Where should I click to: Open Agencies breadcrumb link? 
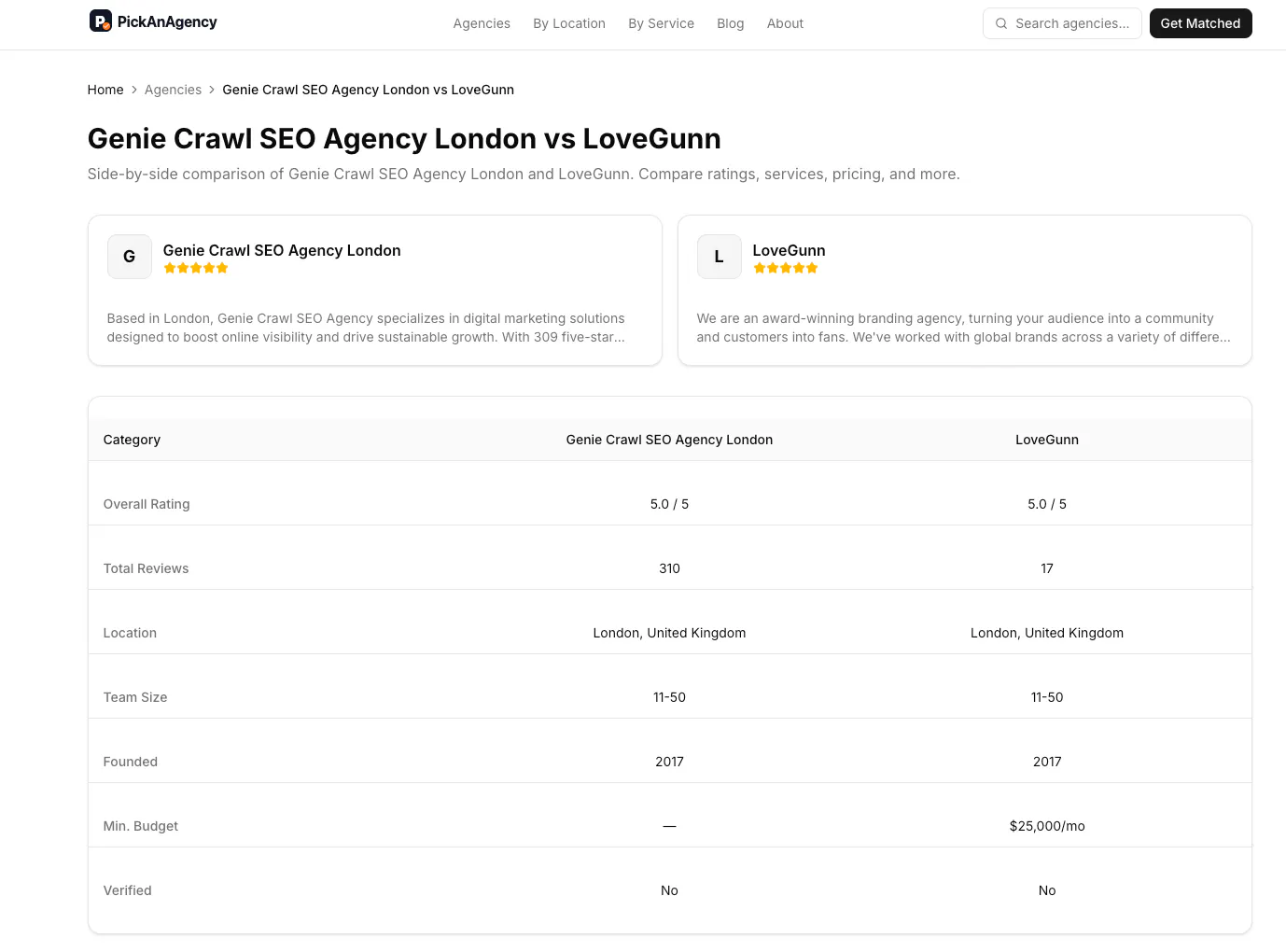tap(173, 90)
